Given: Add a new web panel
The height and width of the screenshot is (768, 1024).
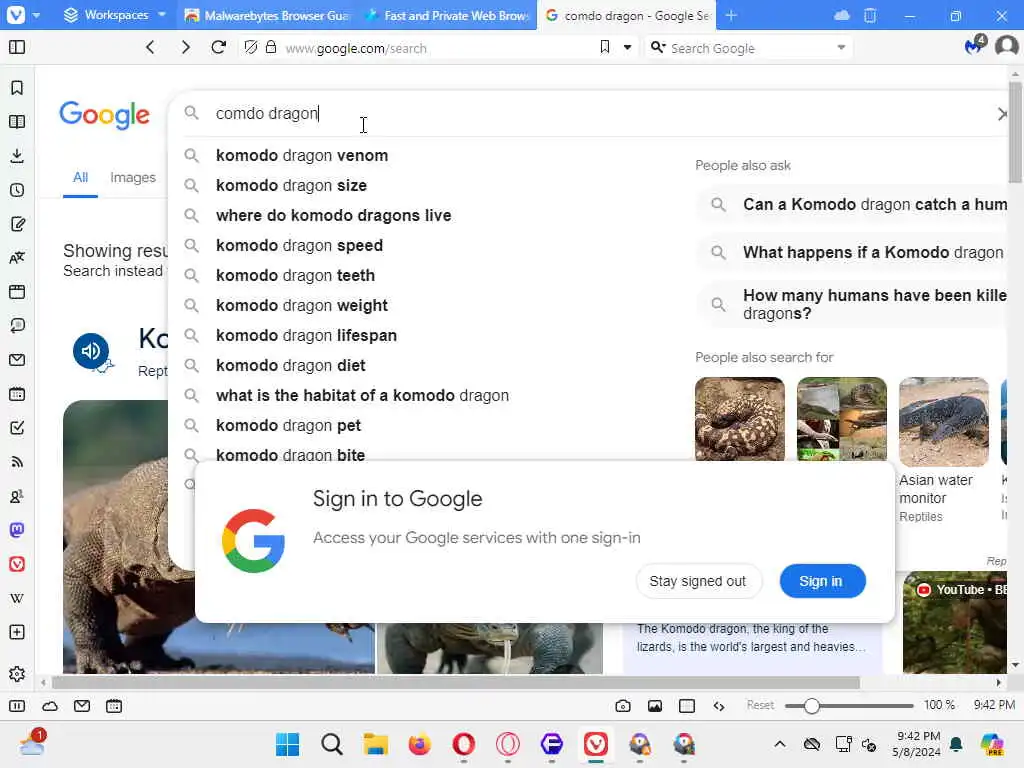Looking at the screenshot, I should pos(17,632).
